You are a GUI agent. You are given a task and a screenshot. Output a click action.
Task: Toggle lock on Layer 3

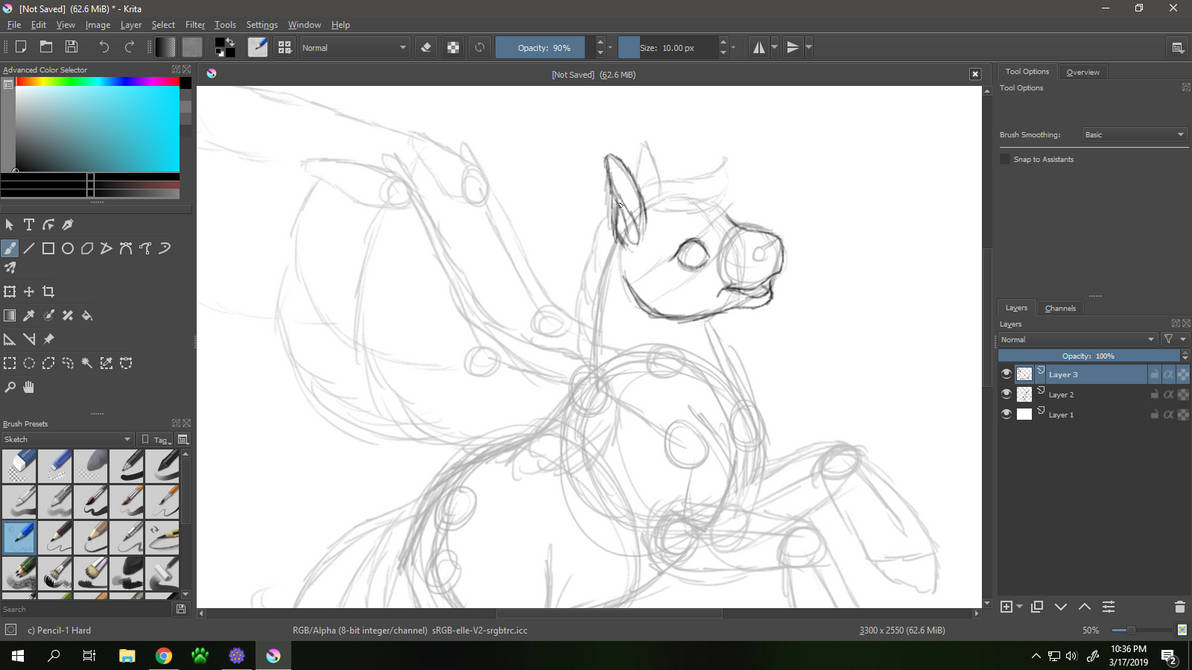point(1154,374)
